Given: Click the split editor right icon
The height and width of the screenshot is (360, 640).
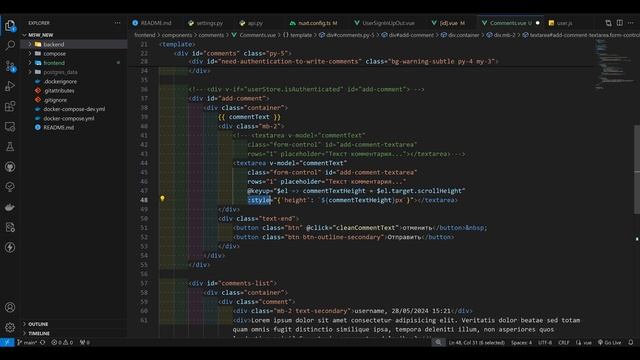Looking at the screenshot, I should 620,23.
